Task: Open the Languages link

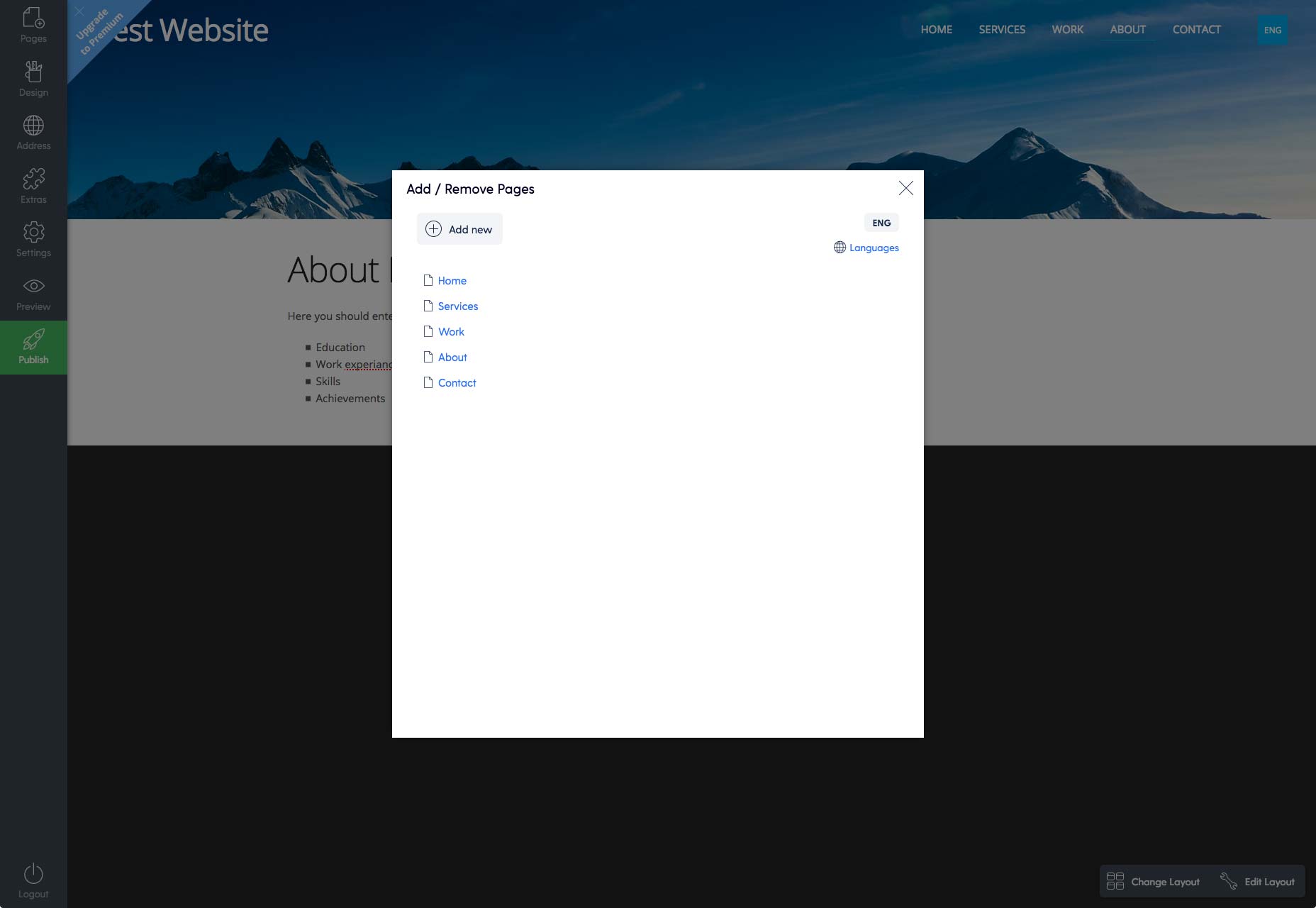Action: 874,248
